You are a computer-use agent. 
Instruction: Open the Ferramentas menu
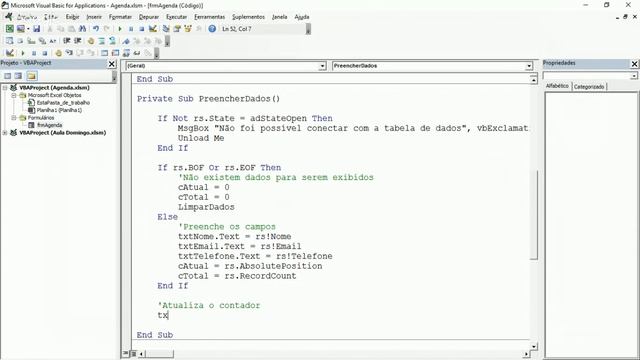[x=209, y=17]
